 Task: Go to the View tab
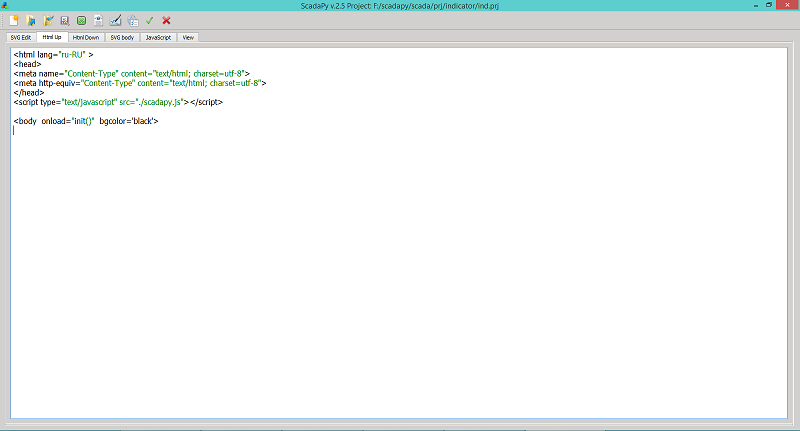point(188,37)
